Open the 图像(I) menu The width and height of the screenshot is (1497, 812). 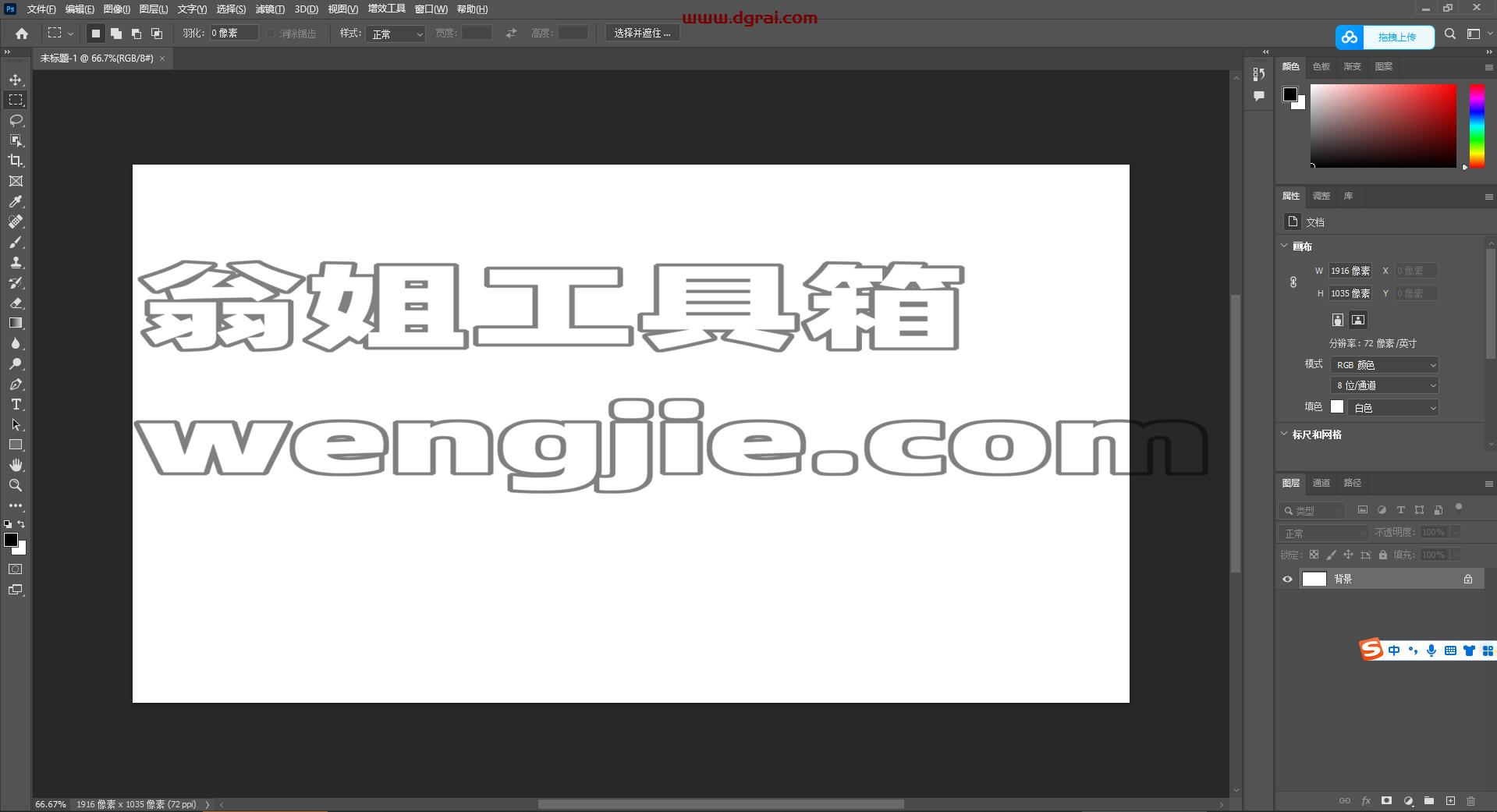click(116, 9)
